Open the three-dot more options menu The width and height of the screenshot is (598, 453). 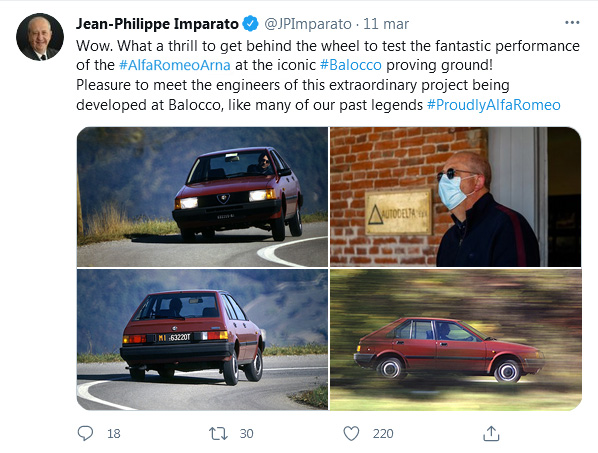click(572, 23)
